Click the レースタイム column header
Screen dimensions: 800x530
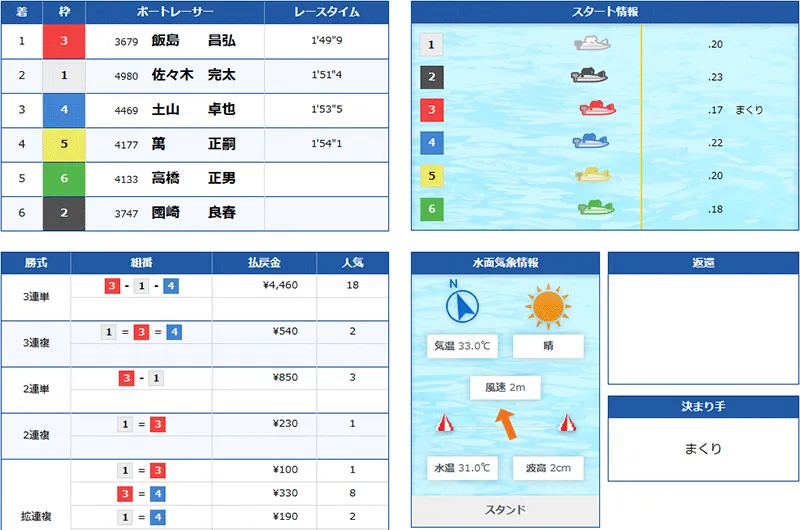pyautogui.click(x=327, y=12)
